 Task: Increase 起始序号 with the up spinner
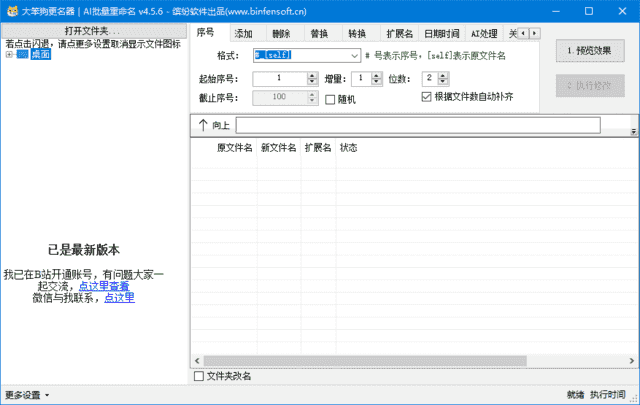coord(312,76)
